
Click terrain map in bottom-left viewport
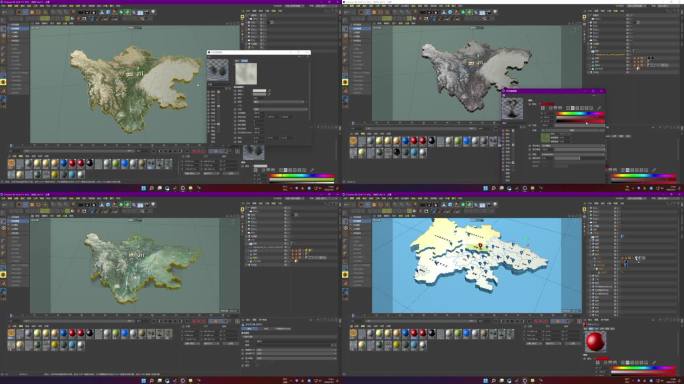click(143, 268)
